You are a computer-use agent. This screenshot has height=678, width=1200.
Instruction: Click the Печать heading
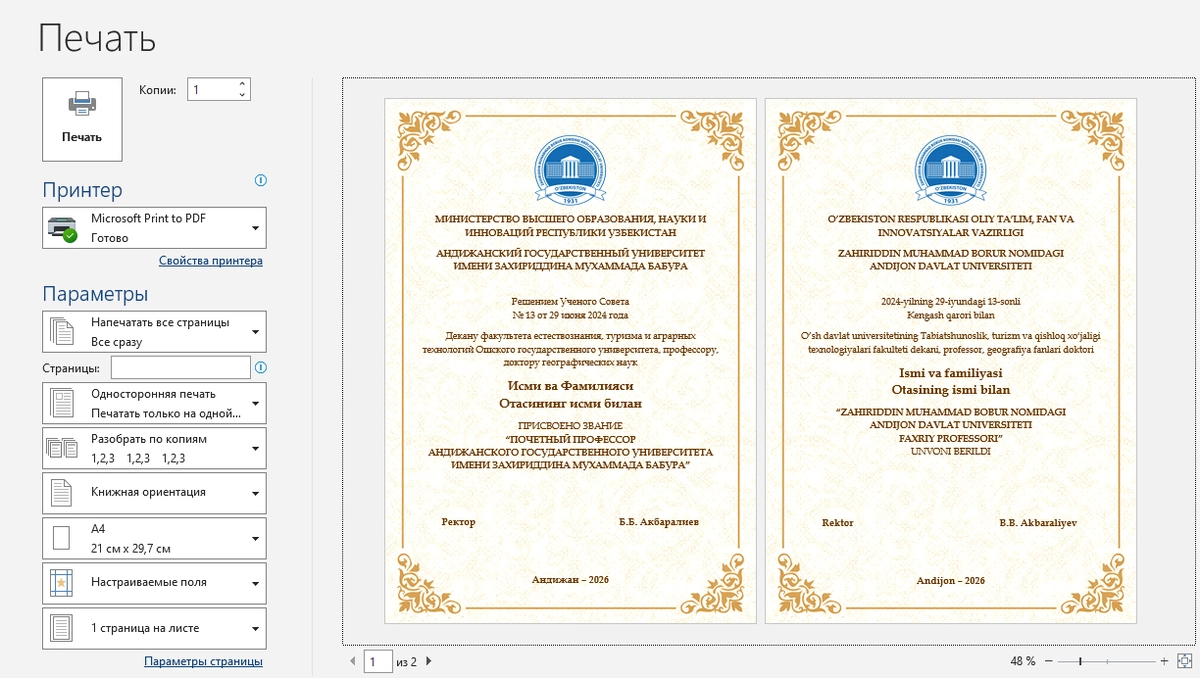click(x=97, y=39)
